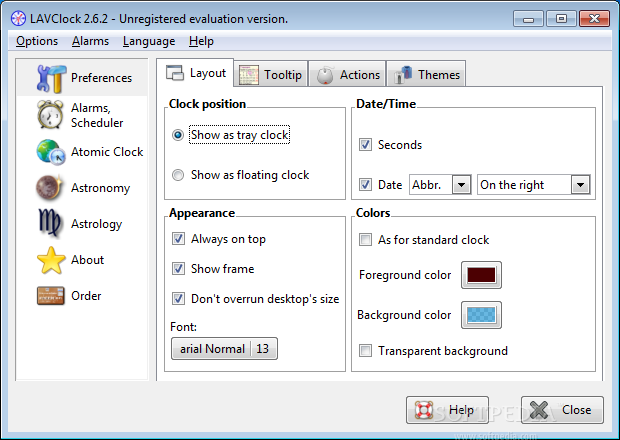Open About section in sidebar

pos(82,260)
